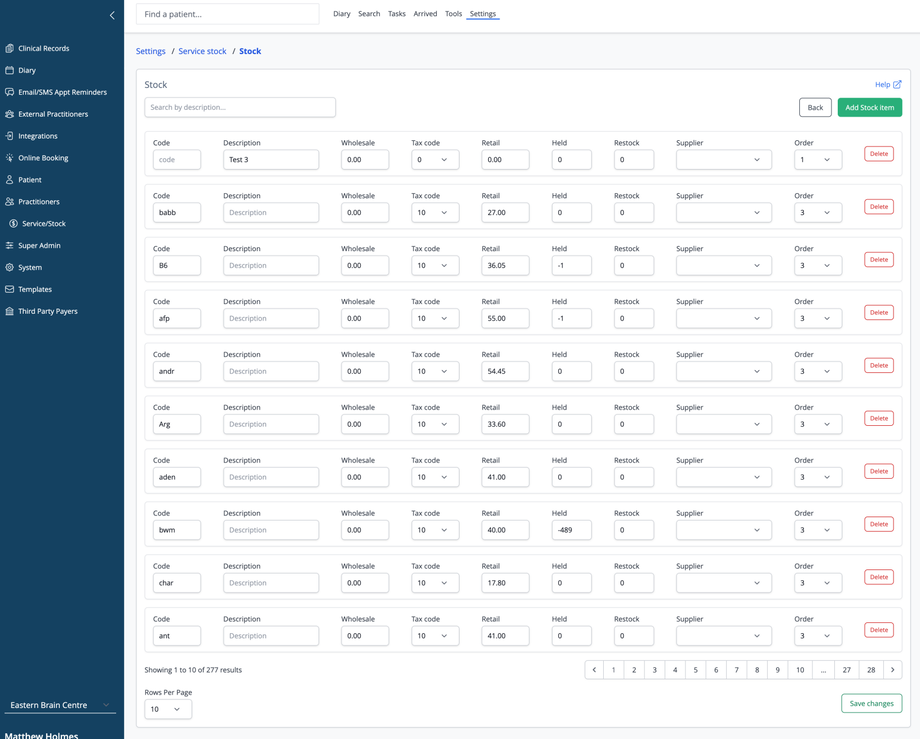
Task: Open the System settings gear icon
Action: [x=10, y=267]
